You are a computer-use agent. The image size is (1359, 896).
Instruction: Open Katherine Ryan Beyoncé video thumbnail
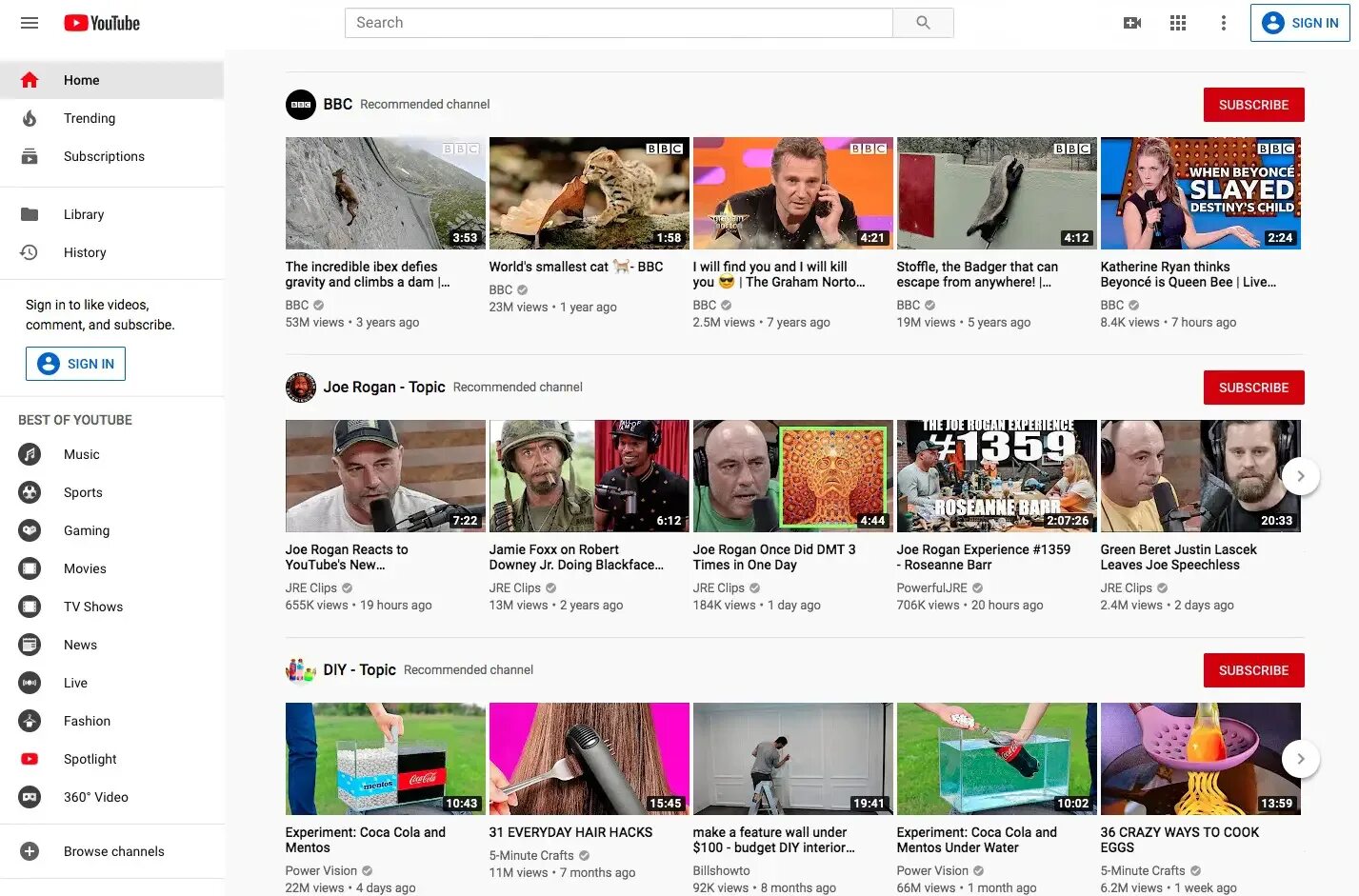coord(1200,193)
